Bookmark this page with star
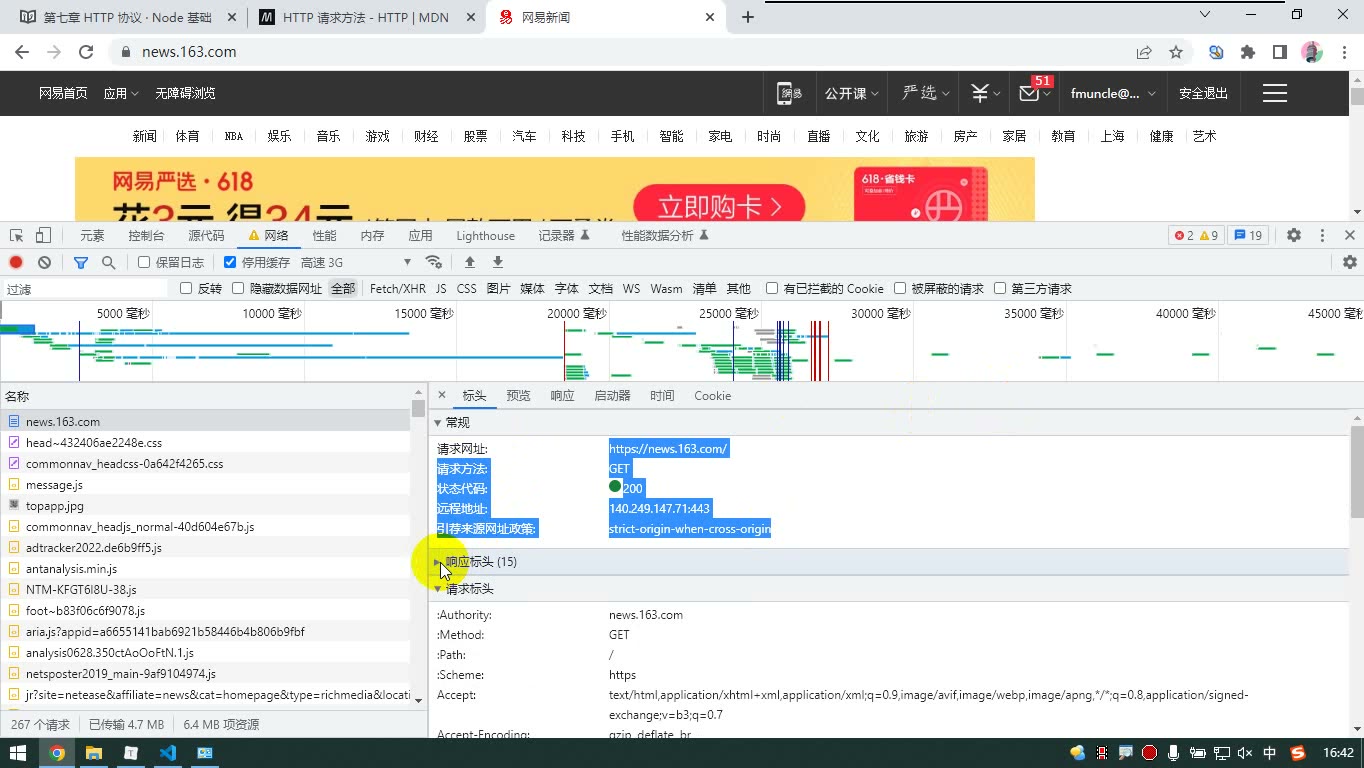 tap(1176, 52)
